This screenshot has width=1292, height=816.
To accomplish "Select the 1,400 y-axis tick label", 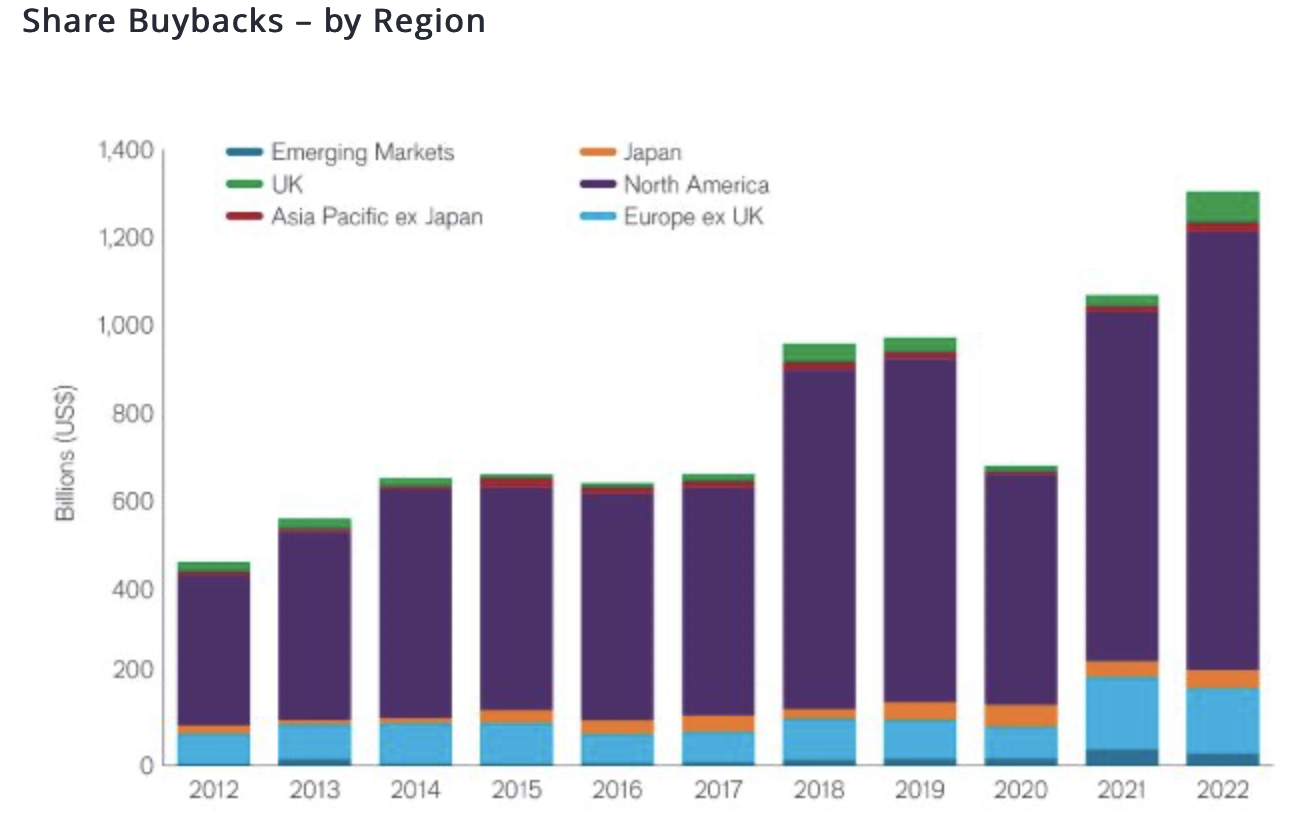I will tap(125, 151).
